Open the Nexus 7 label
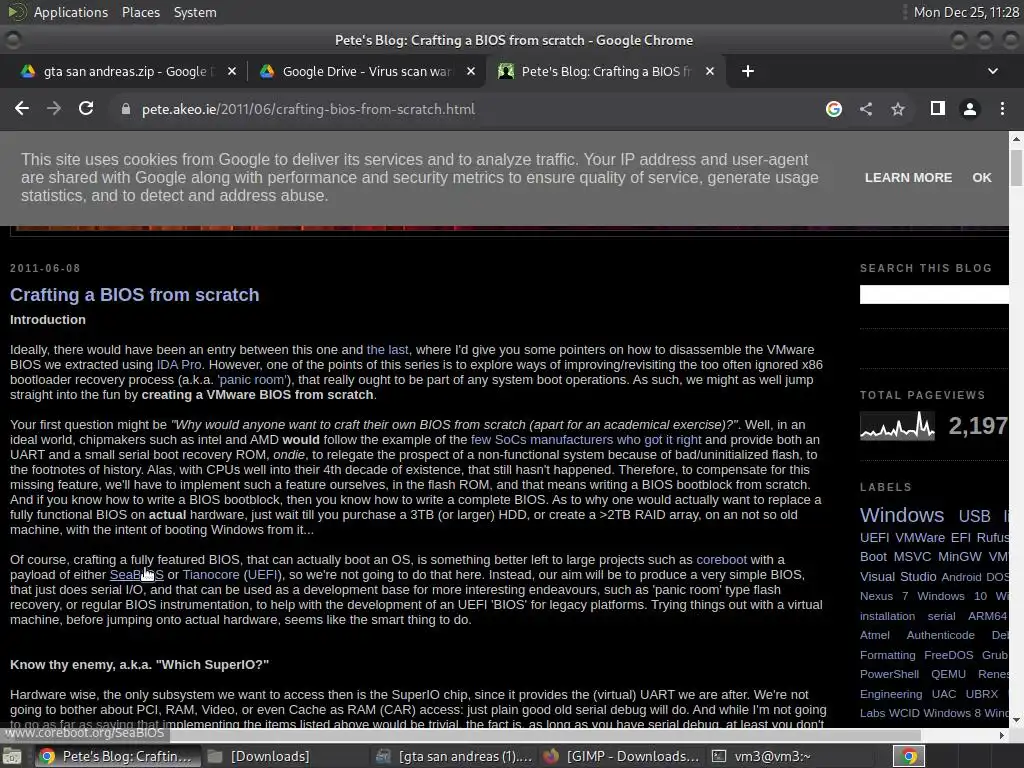 point(884,596)
